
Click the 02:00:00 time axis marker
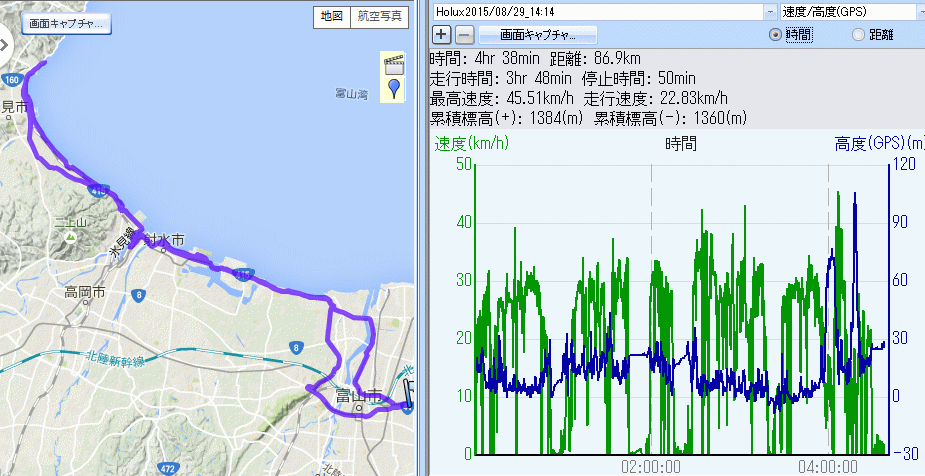point(651,466)
